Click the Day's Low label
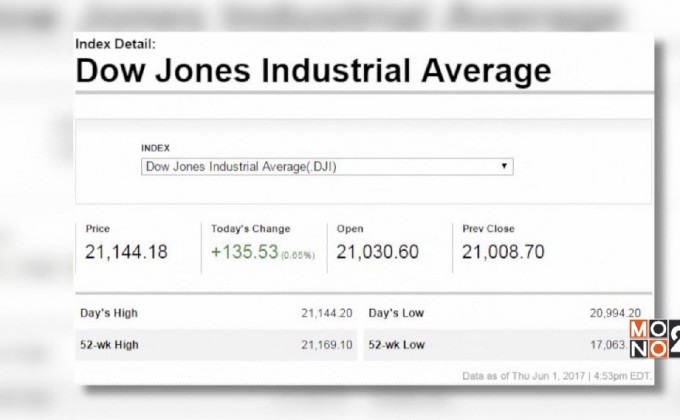The width and height of the screenshot is (680, 420). coord(396,313)
